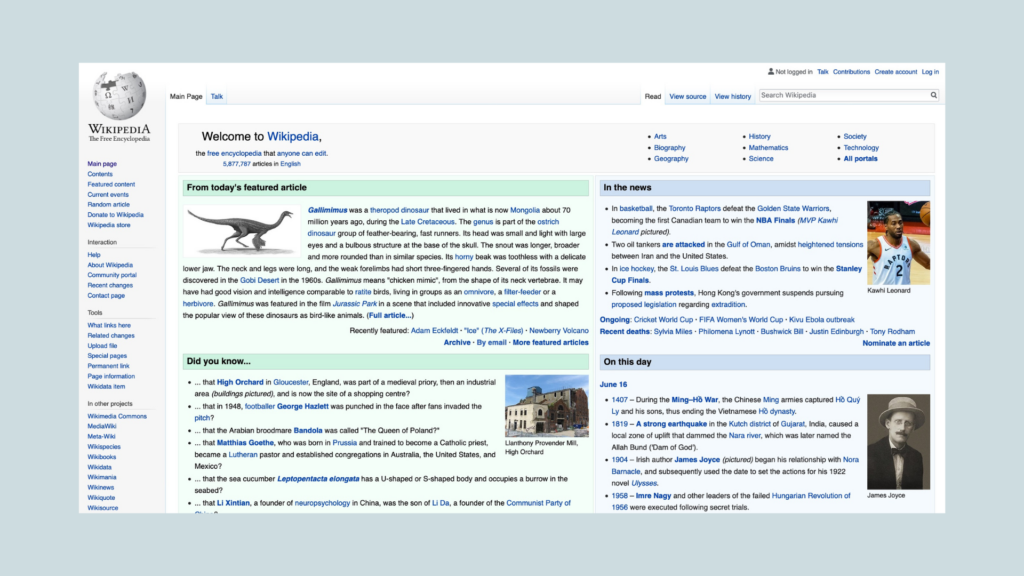1024x576 pixels.
Task: Open the Create account link
Action: pos(895,72)
